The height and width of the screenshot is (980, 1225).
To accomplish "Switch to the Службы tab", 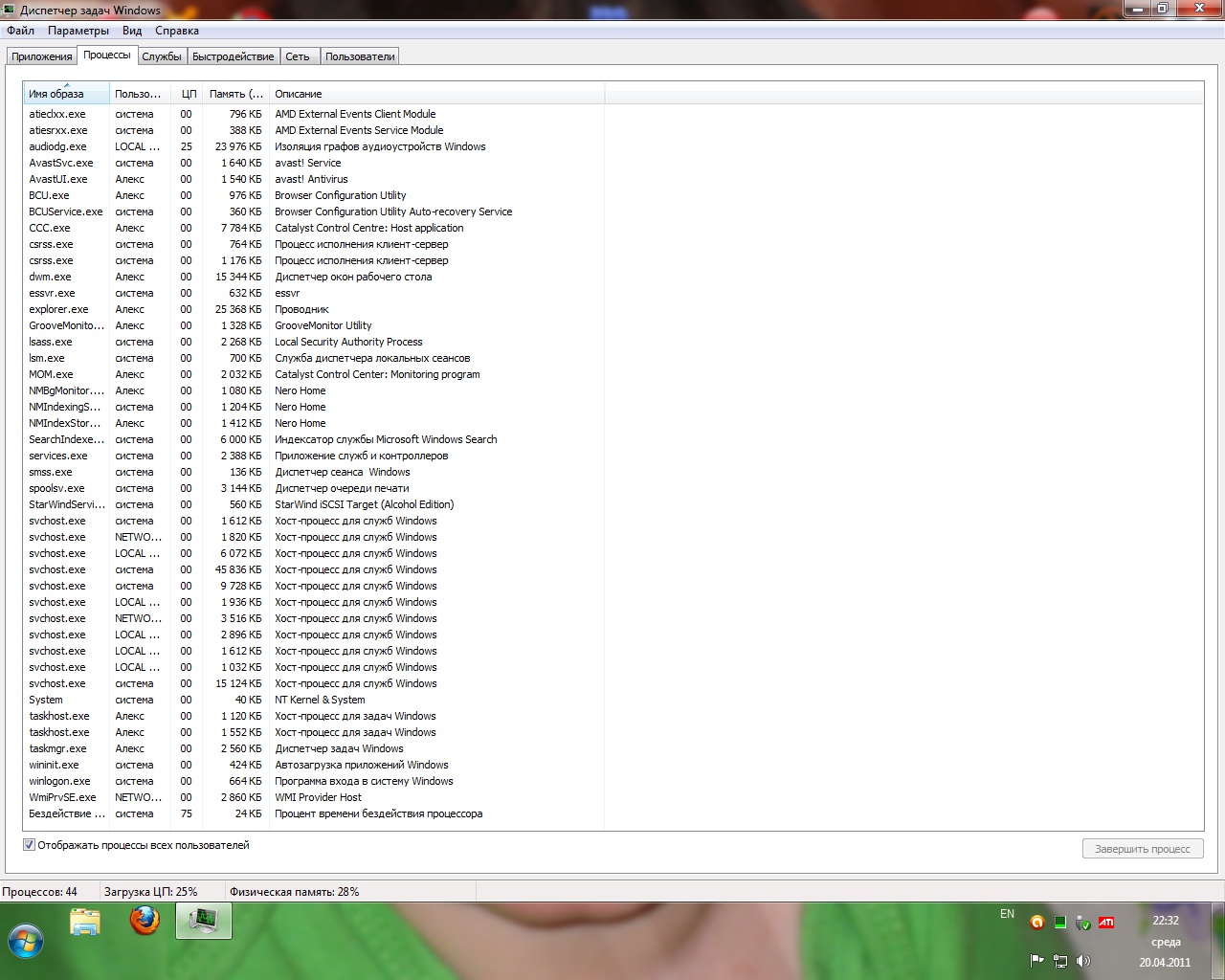I will 162,56.
